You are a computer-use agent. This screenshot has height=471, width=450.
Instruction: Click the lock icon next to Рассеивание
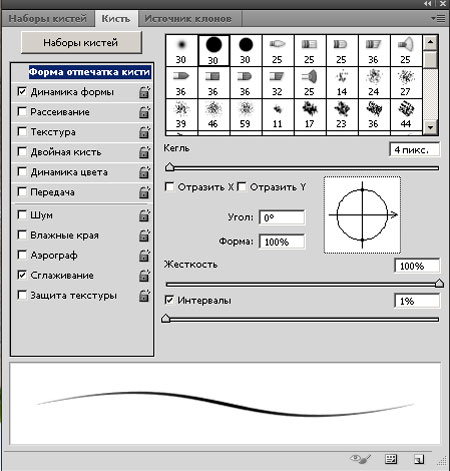pos(144,112)
